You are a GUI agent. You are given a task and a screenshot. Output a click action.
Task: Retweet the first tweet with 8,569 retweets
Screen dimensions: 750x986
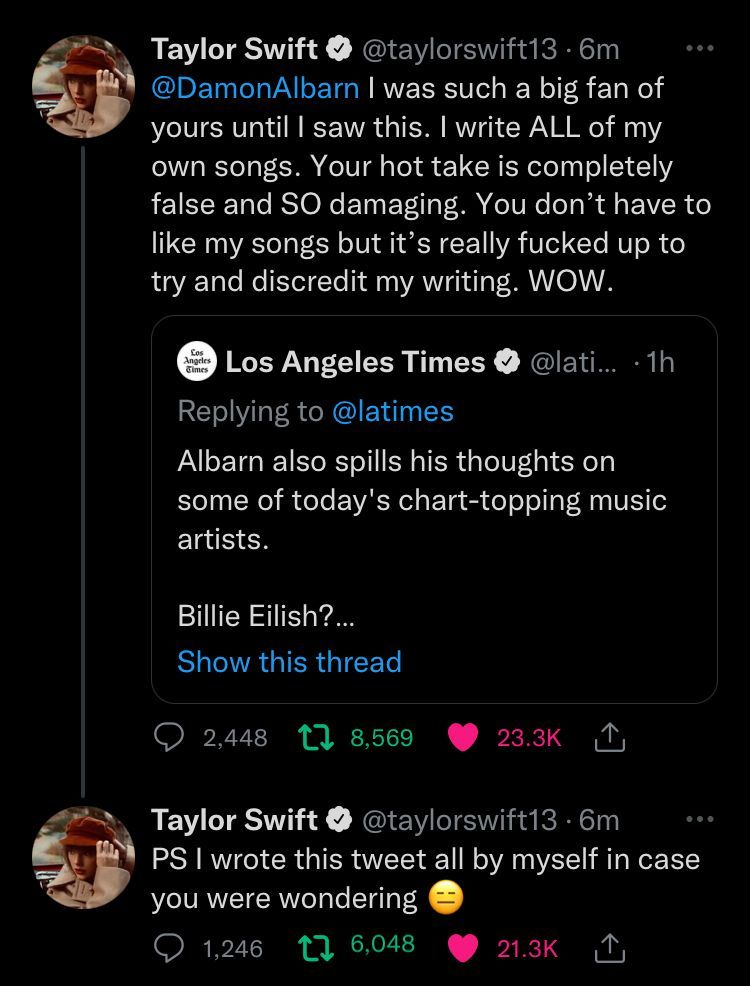pos(316,738)
